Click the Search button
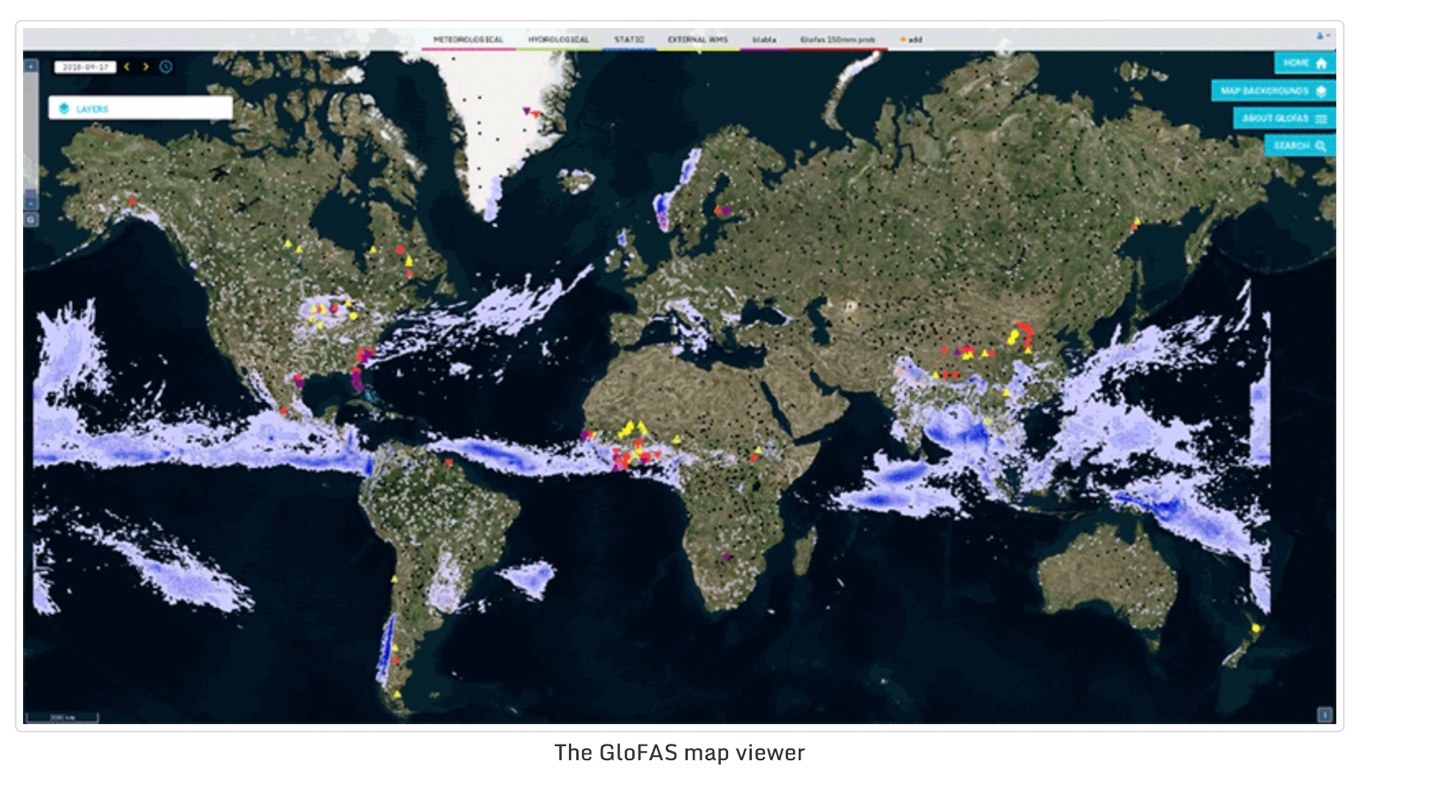This screenshot has height=803, width=1430. [1300, 146]
